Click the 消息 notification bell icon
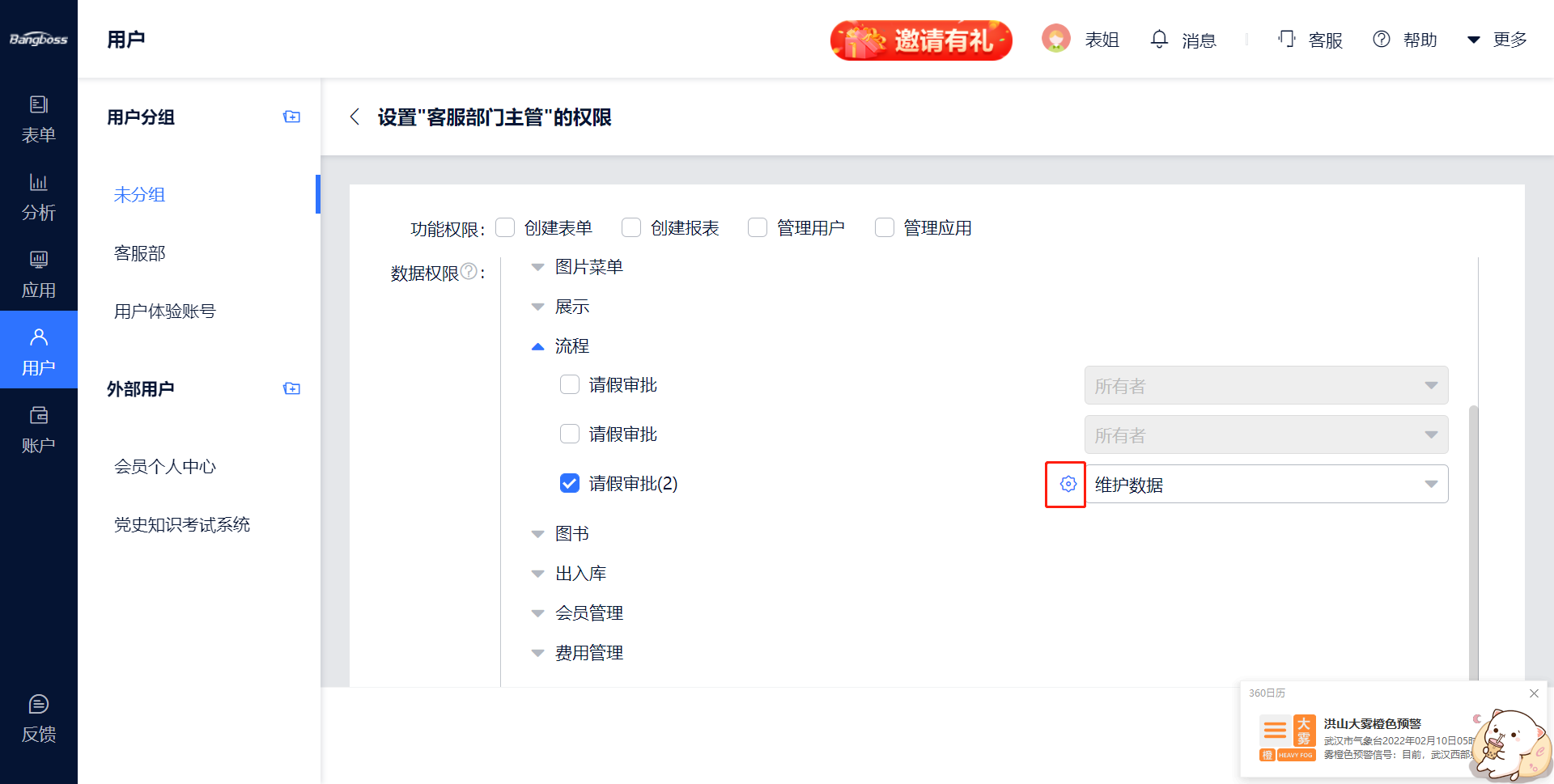Screen dimensions: 1554x784 tap(1159, 39)
